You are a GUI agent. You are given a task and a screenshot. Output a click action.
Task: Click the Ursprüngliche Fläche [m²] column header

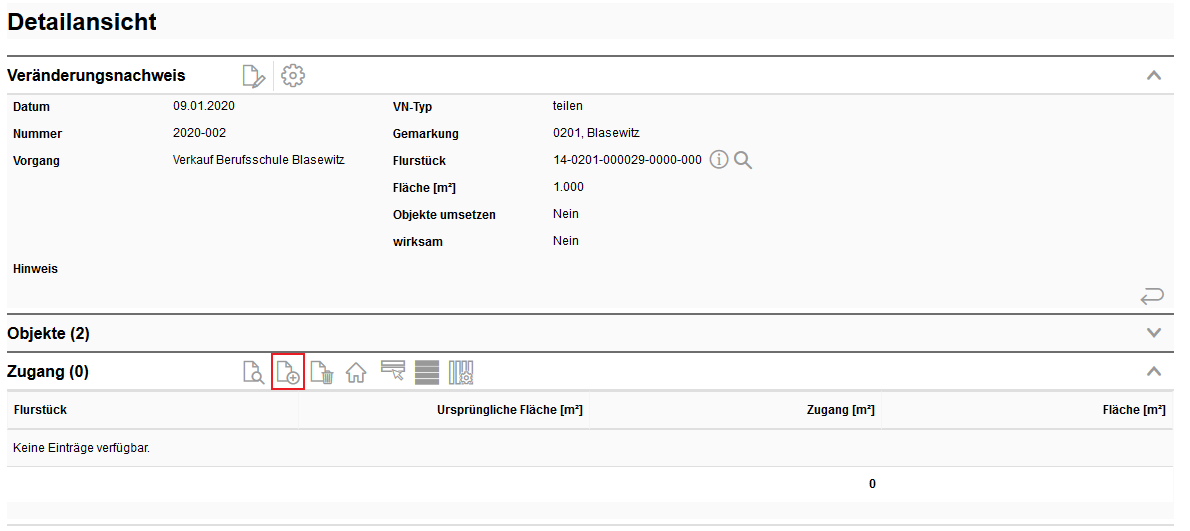tap(509, 410)
